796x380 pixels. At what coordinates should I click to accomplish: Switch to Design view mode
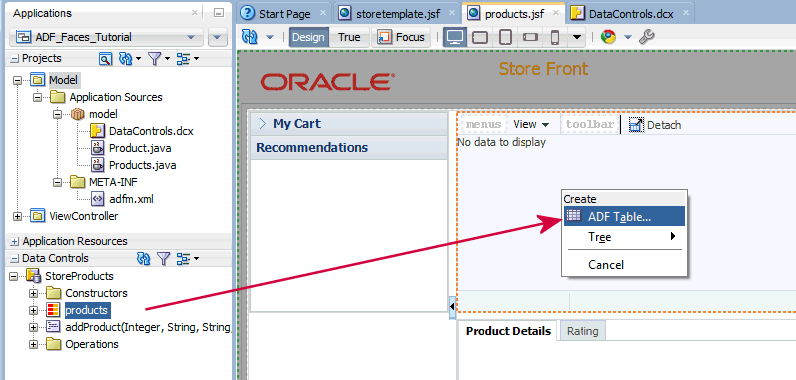308,37
